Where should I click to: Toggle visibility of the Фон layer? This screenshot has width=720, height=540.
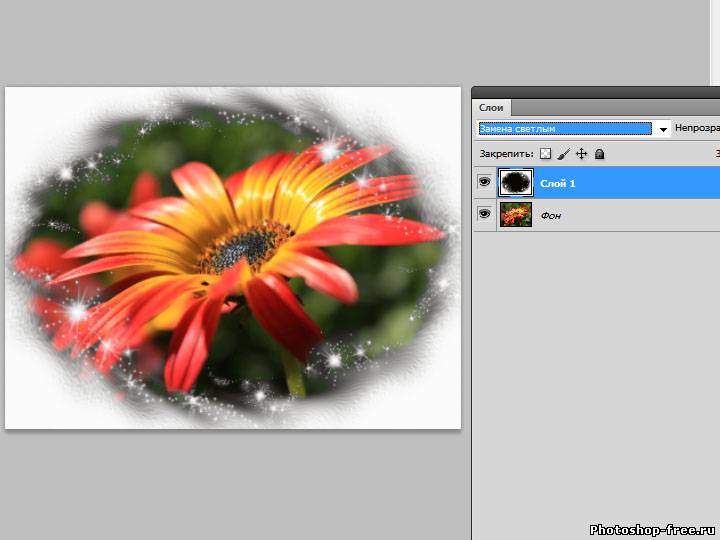tap(485, 215)
